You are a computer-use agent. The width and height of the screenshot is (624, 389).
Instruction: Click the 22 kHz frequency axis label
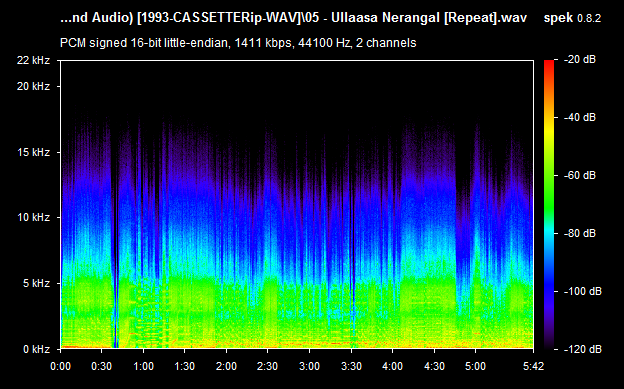pyautogui.click(x=33, y=60)
